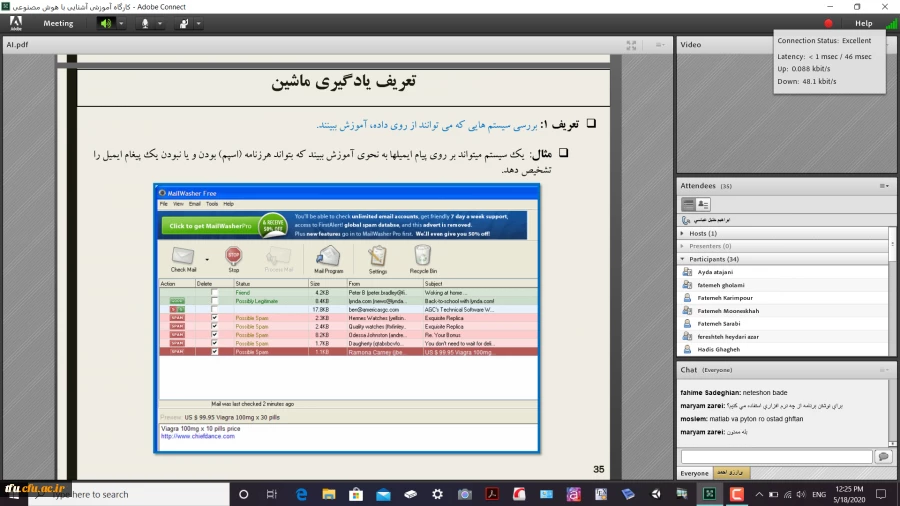
Task: Expand the Hosts (1) group
Action: [682, 233]
